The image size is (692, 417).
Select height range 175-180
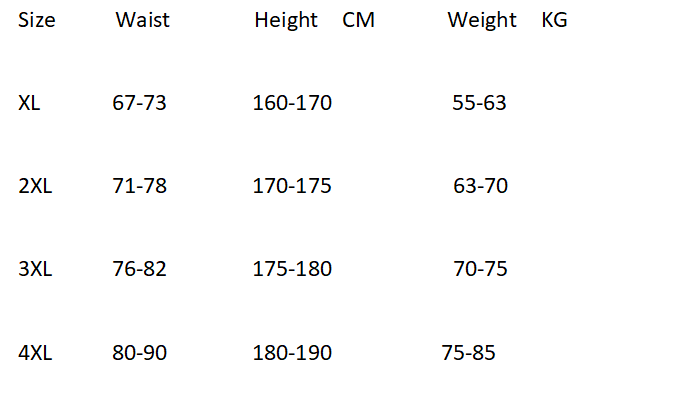coord(292,269)
